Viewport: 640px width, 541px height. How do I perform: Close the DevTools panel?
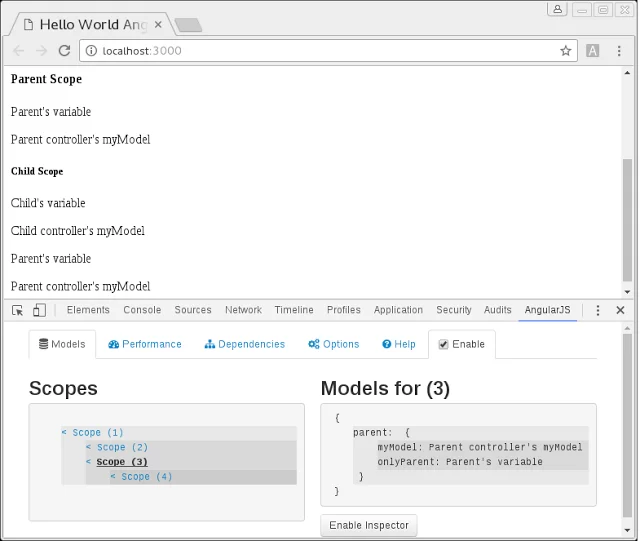coord(620,311)
